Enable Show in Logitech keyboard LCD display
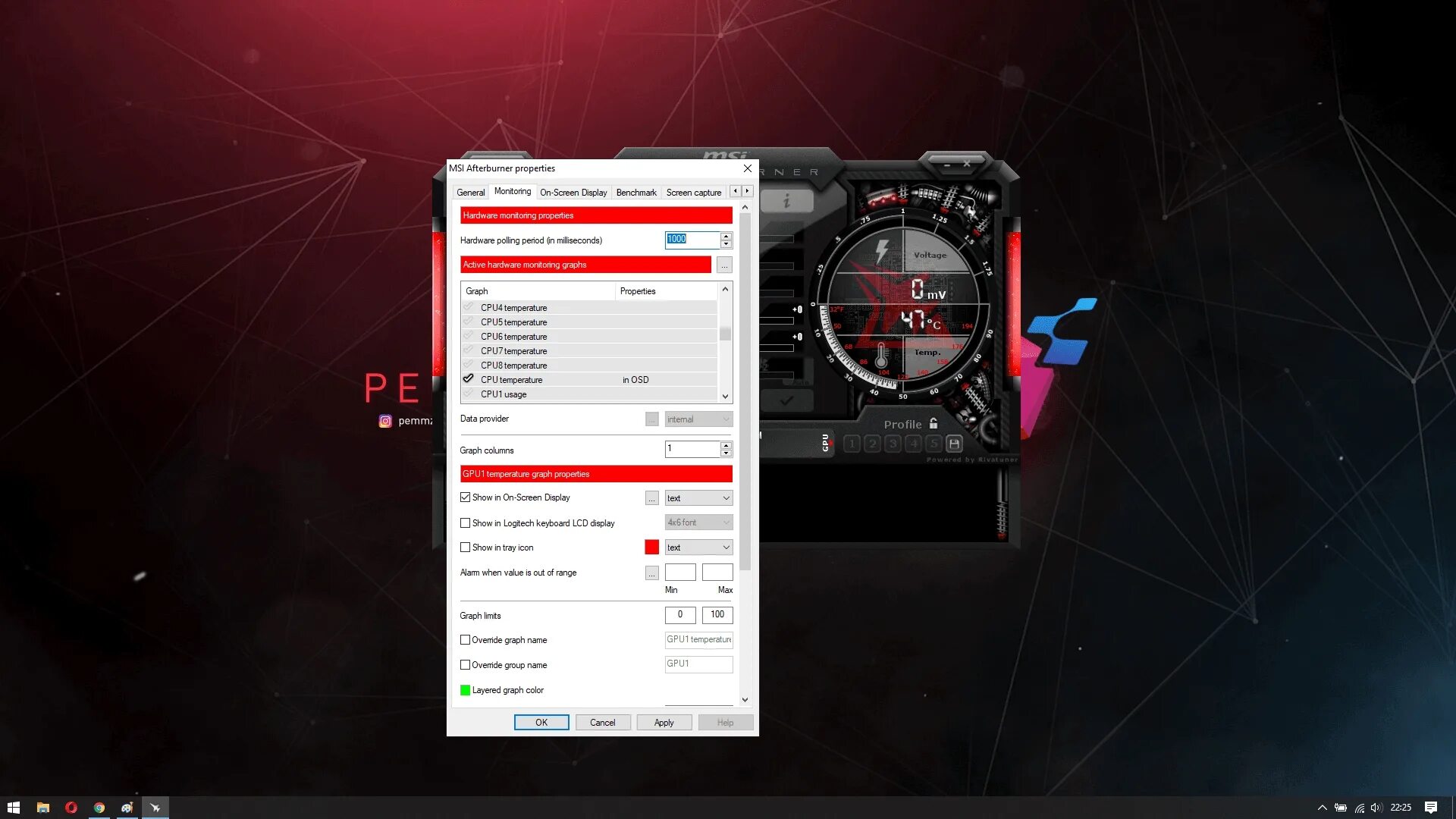 tap(465, 523)
